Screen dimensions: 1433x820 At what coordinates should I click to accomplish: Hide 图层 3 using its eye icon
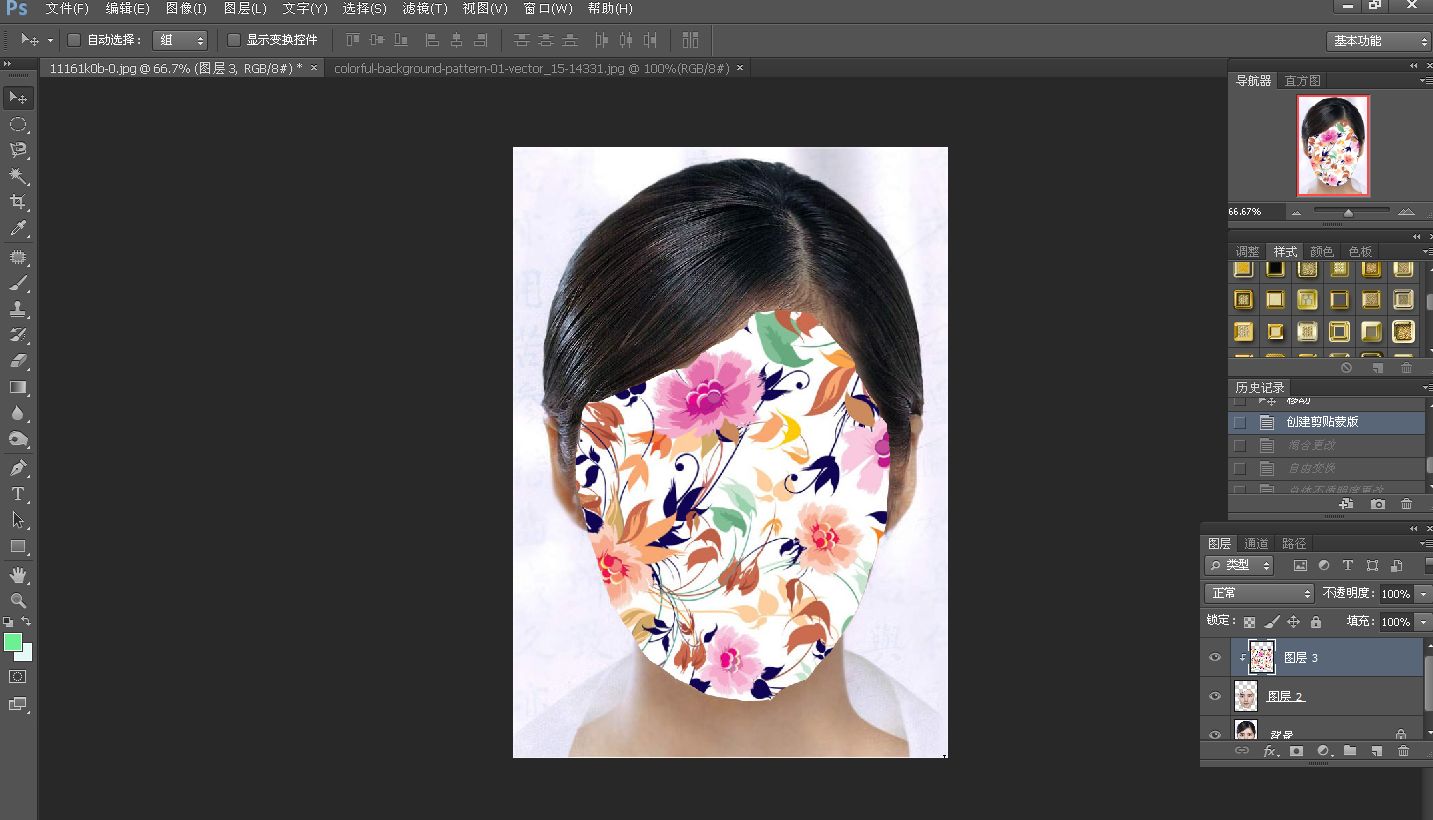click(1215, 657)
